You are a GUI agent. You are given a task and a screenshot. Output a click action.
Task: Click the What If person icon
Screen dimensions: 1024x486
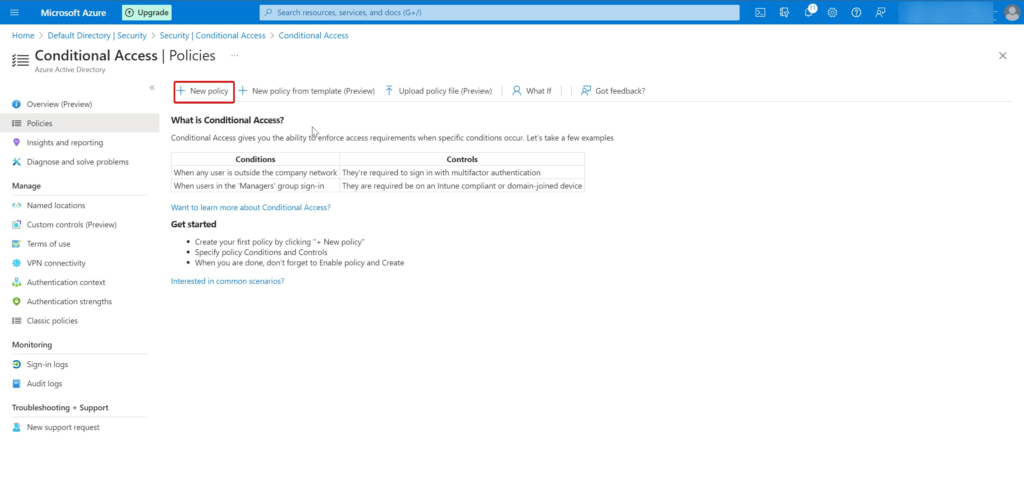pyautogui.click(x=517, y=91)
